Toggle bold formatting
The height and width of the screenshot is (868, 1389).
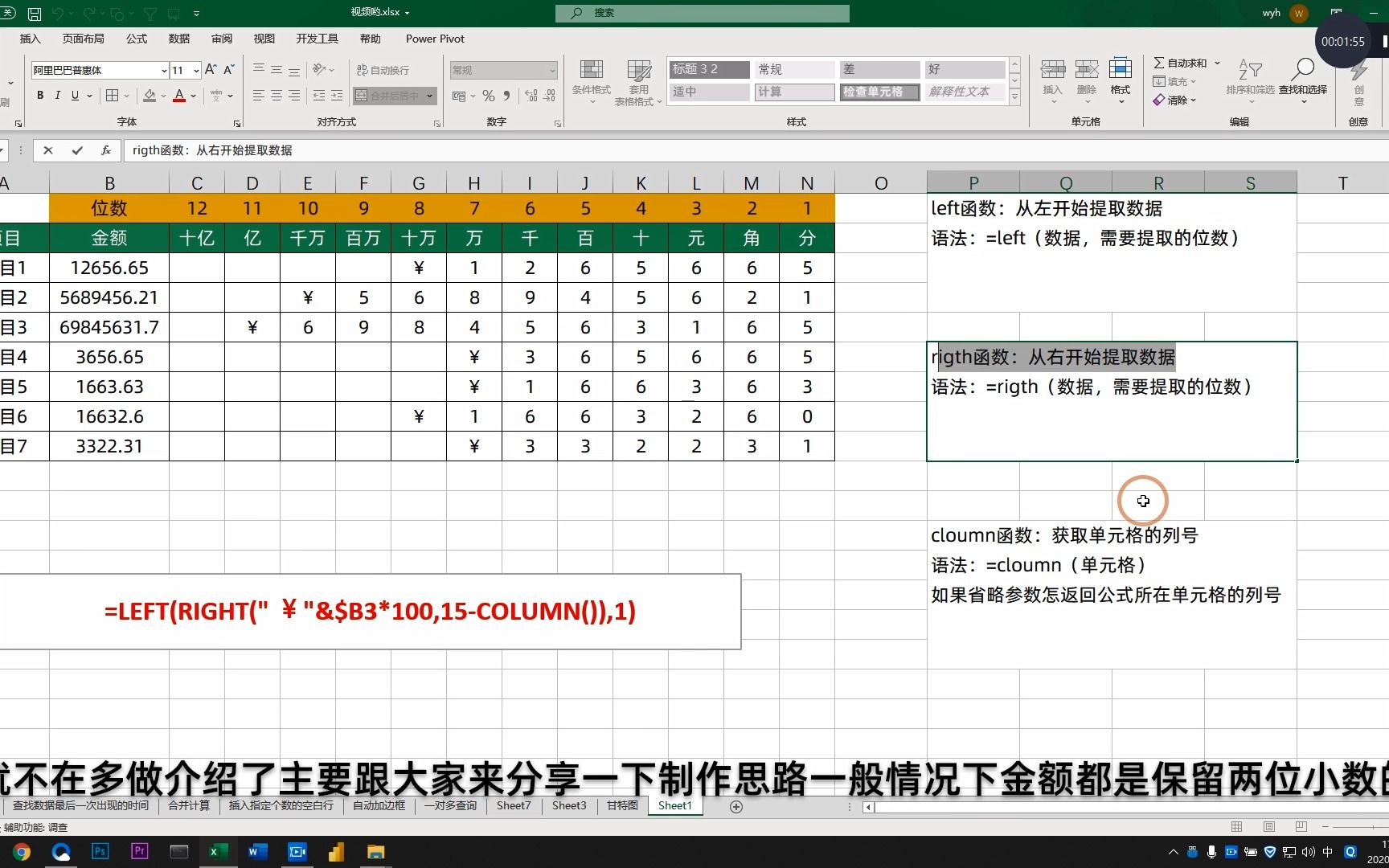(40, 96)
